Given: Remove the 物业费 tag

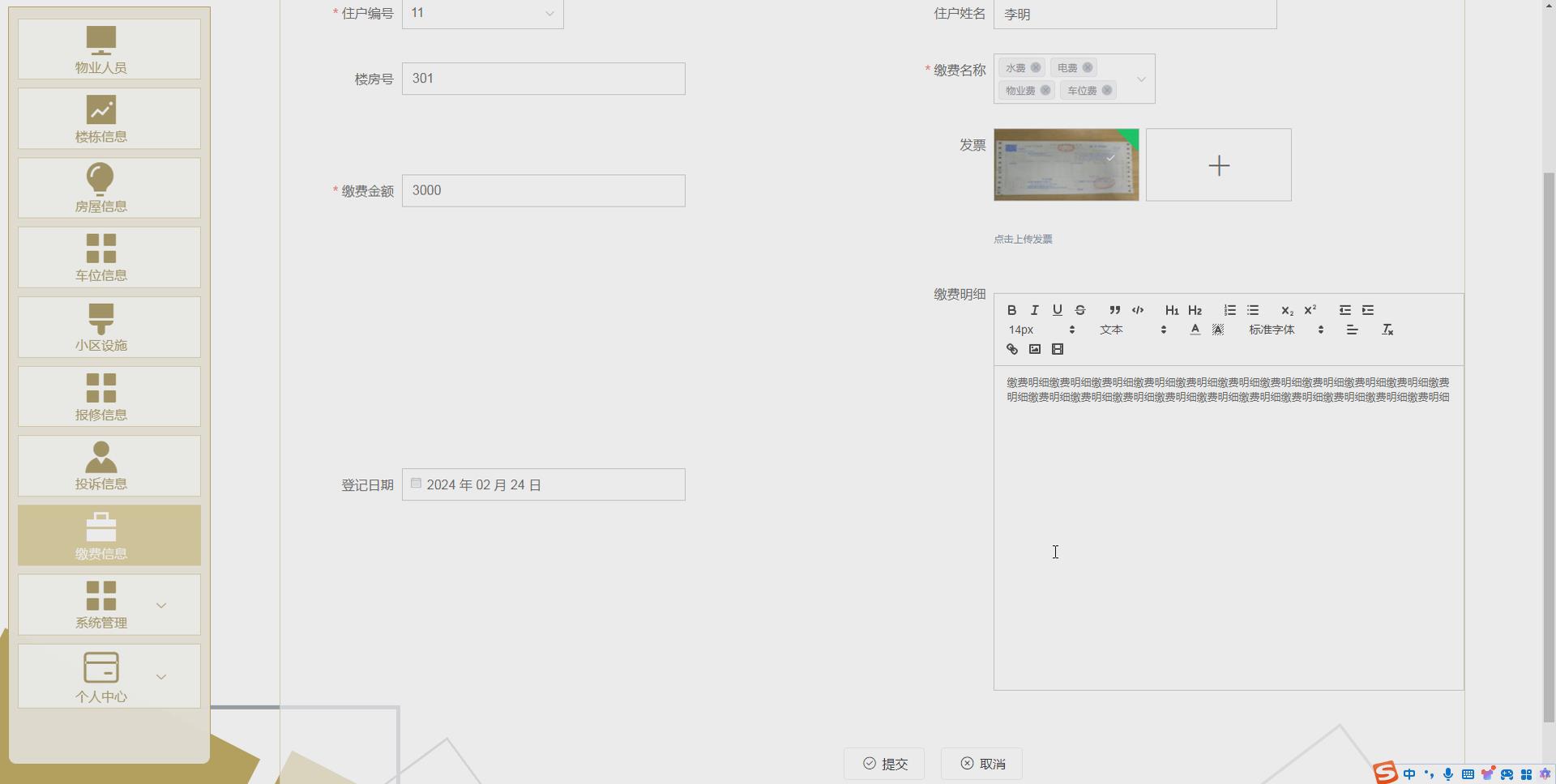Looking at the screenshot, I should point(1045,90).
